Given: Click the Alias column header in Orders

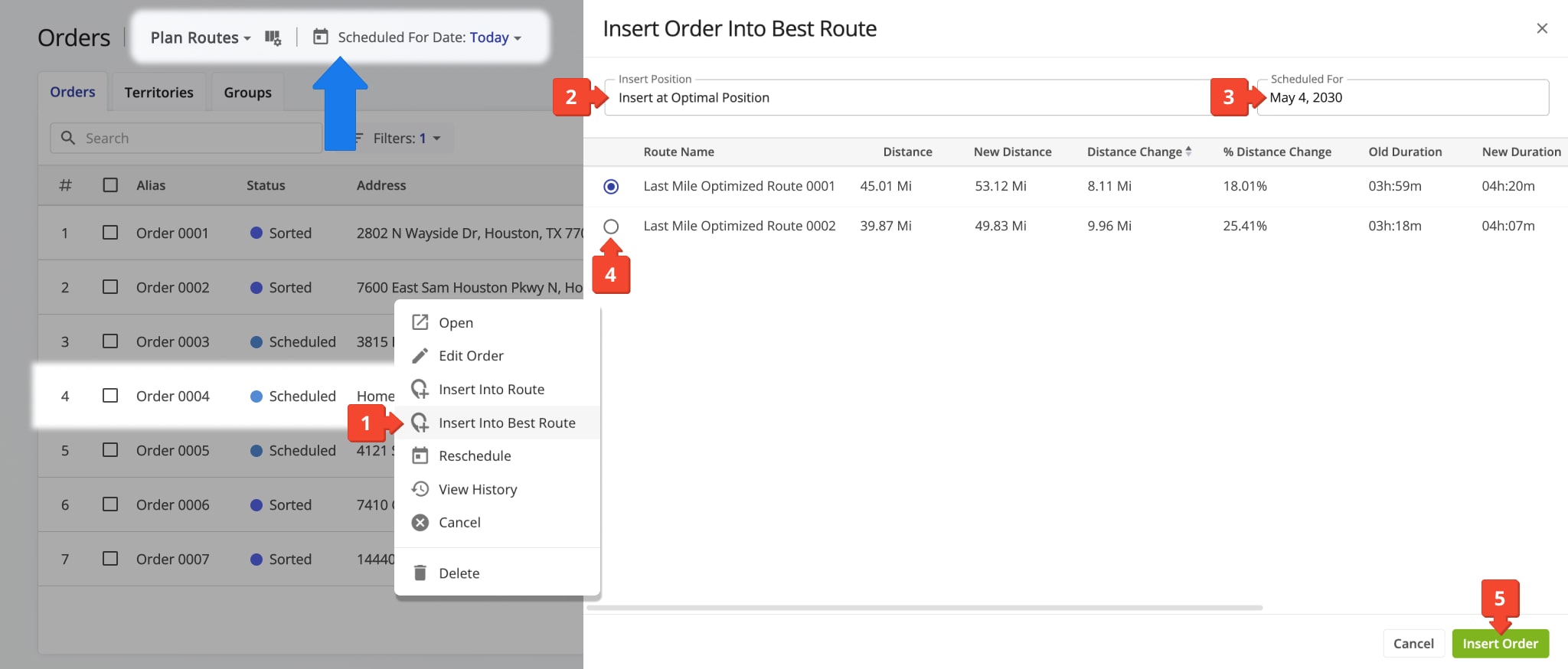Looking at the screenshot, I should (151, 185).
